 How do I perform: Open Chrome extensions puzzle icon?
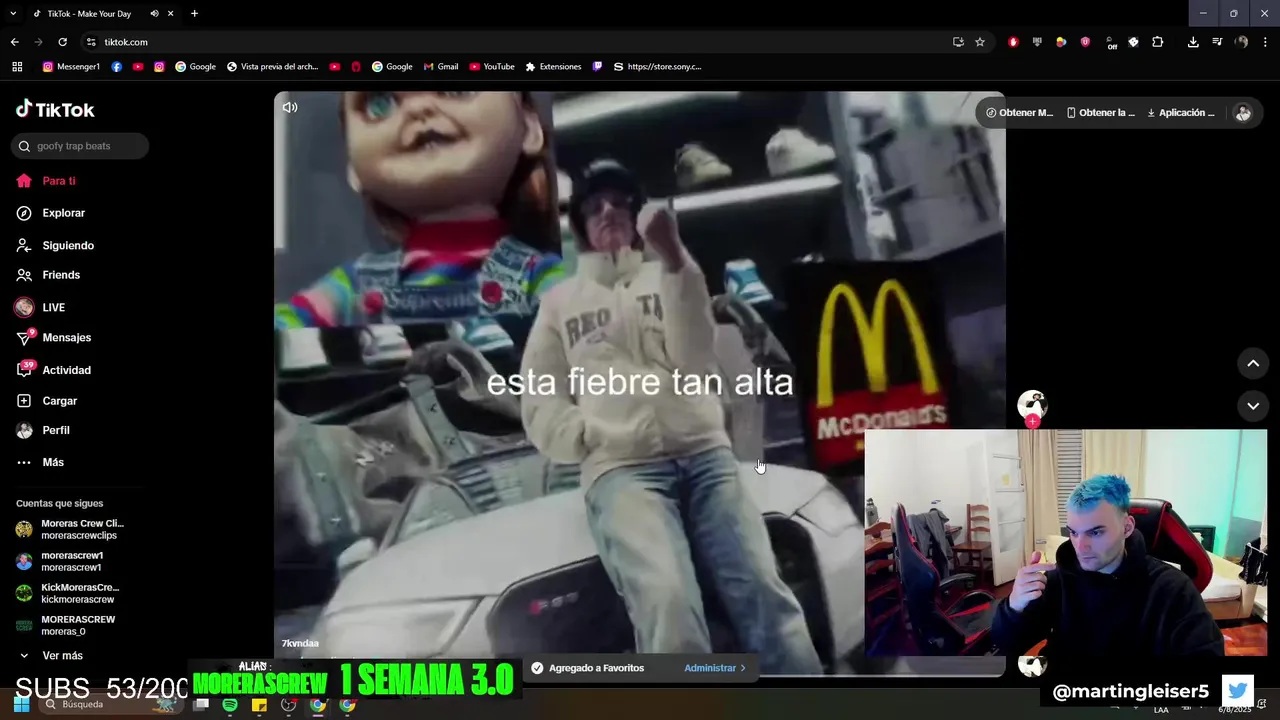click(1158, 42)
